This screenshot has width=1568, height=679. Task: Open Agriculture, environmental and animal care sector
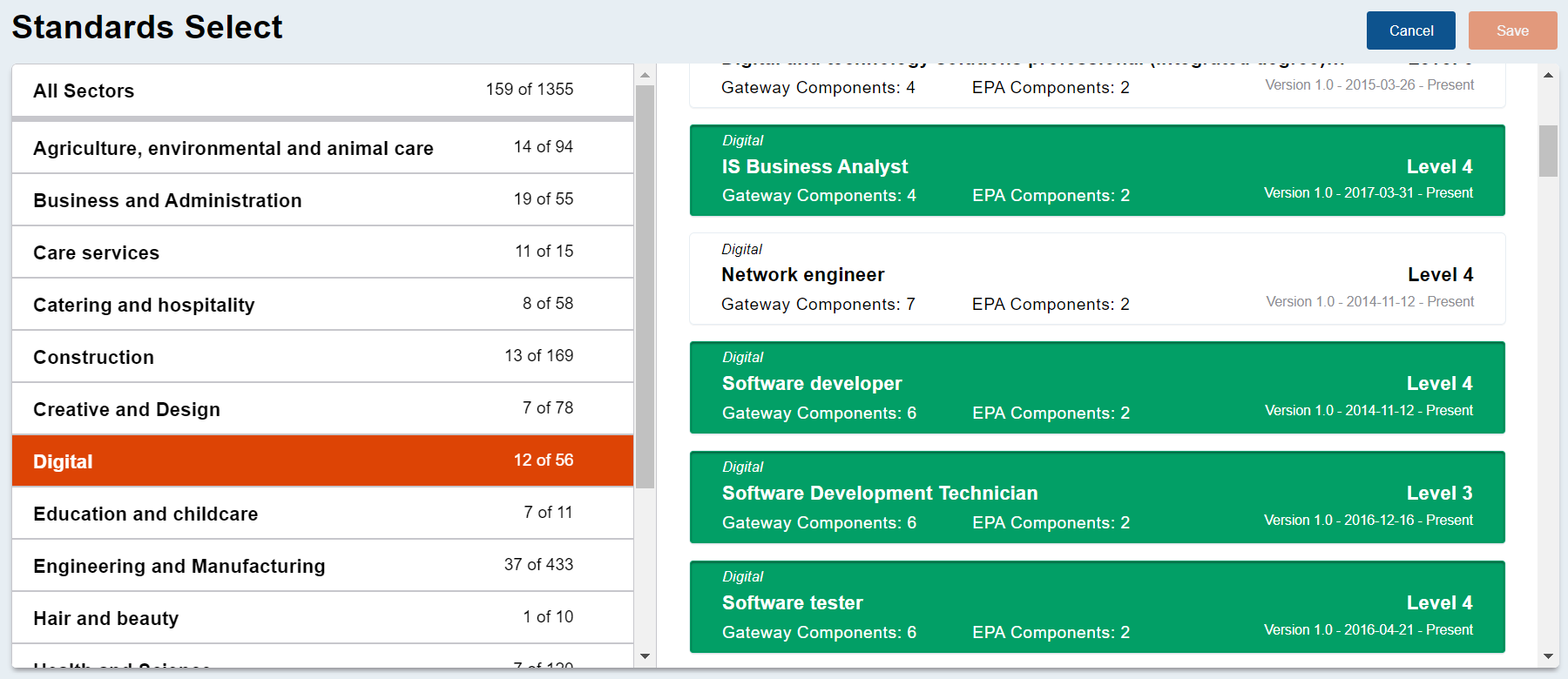(322, 148)
